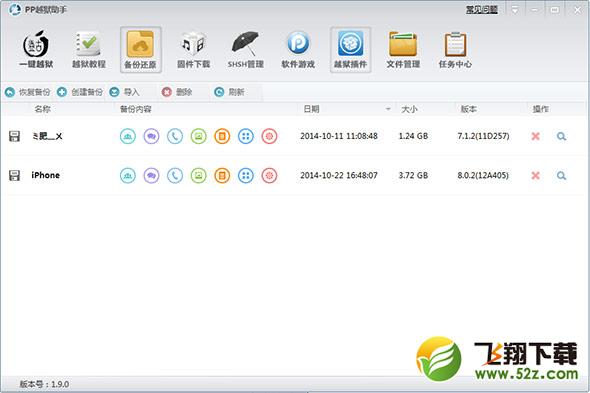590x393 pixels.
Task: Open the 越狱教程 tutorial section
Action: [88, 50]
